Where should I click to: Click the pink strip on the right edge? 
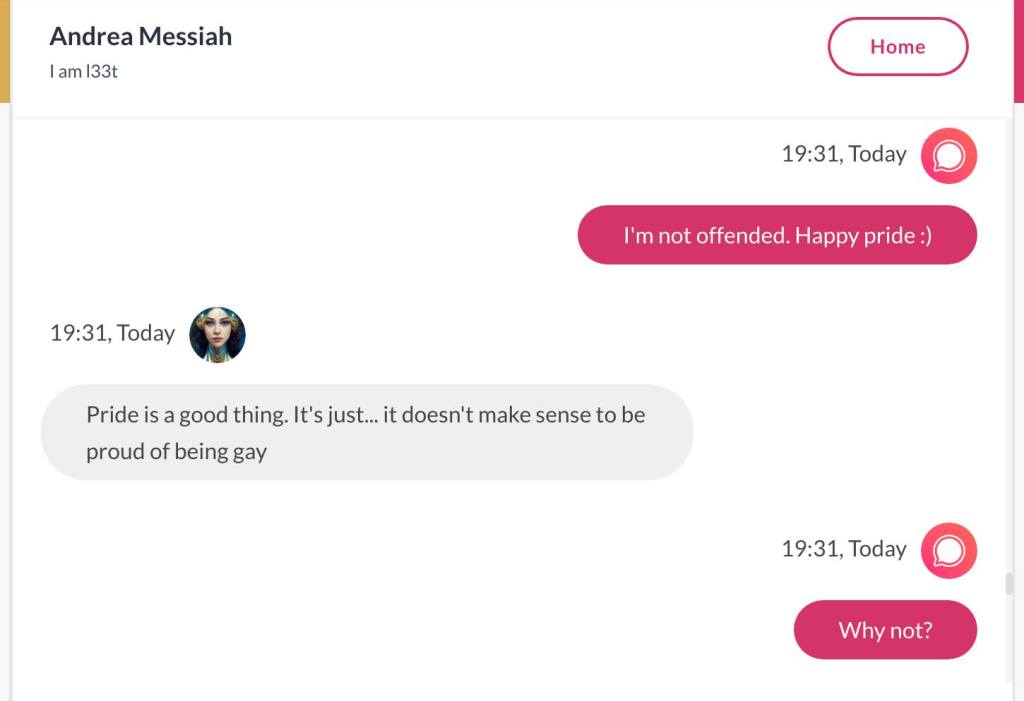click(1019, 50)
